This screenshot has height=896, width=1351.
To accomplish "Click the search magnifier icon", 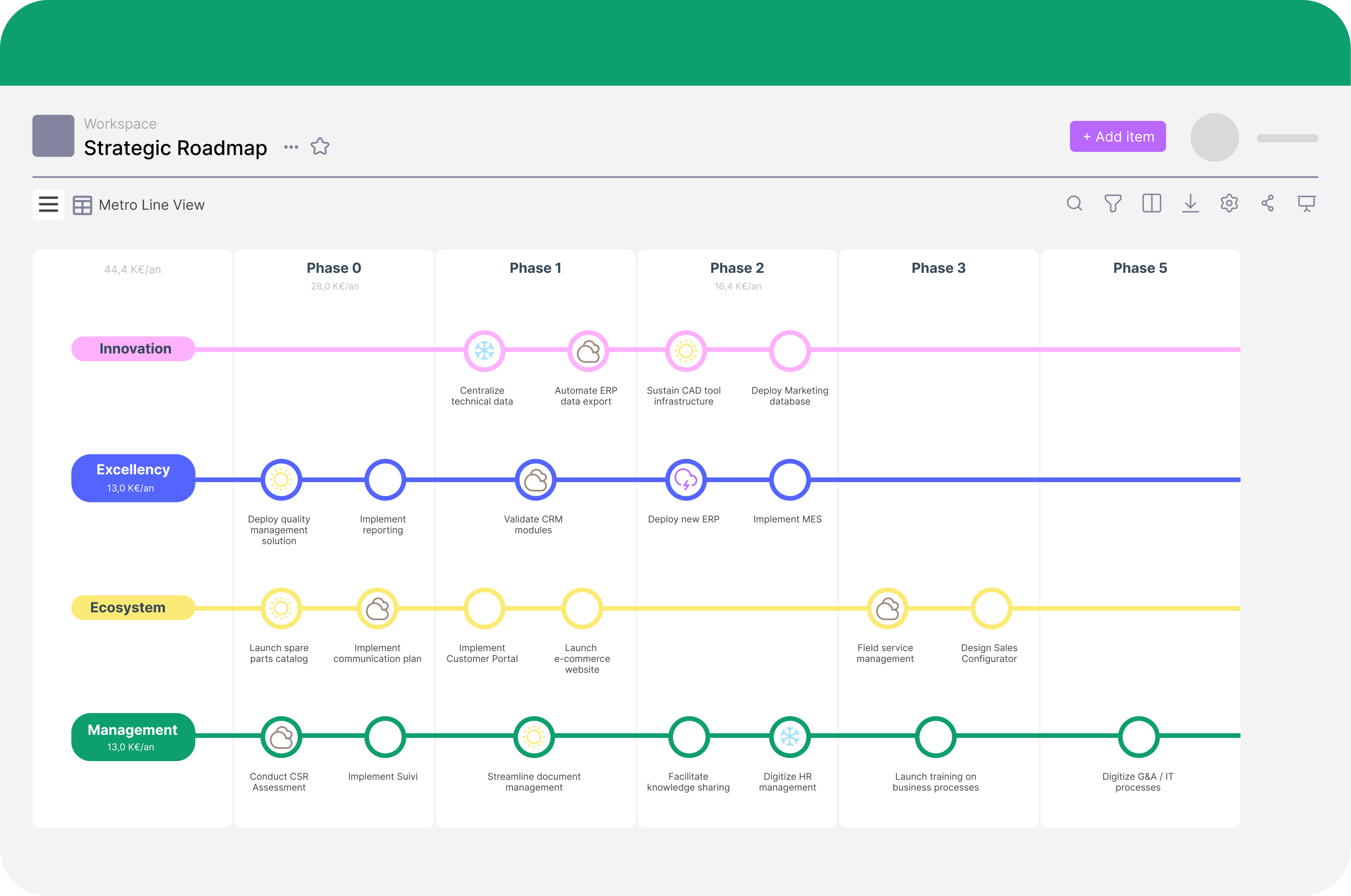I will 1074,203.
